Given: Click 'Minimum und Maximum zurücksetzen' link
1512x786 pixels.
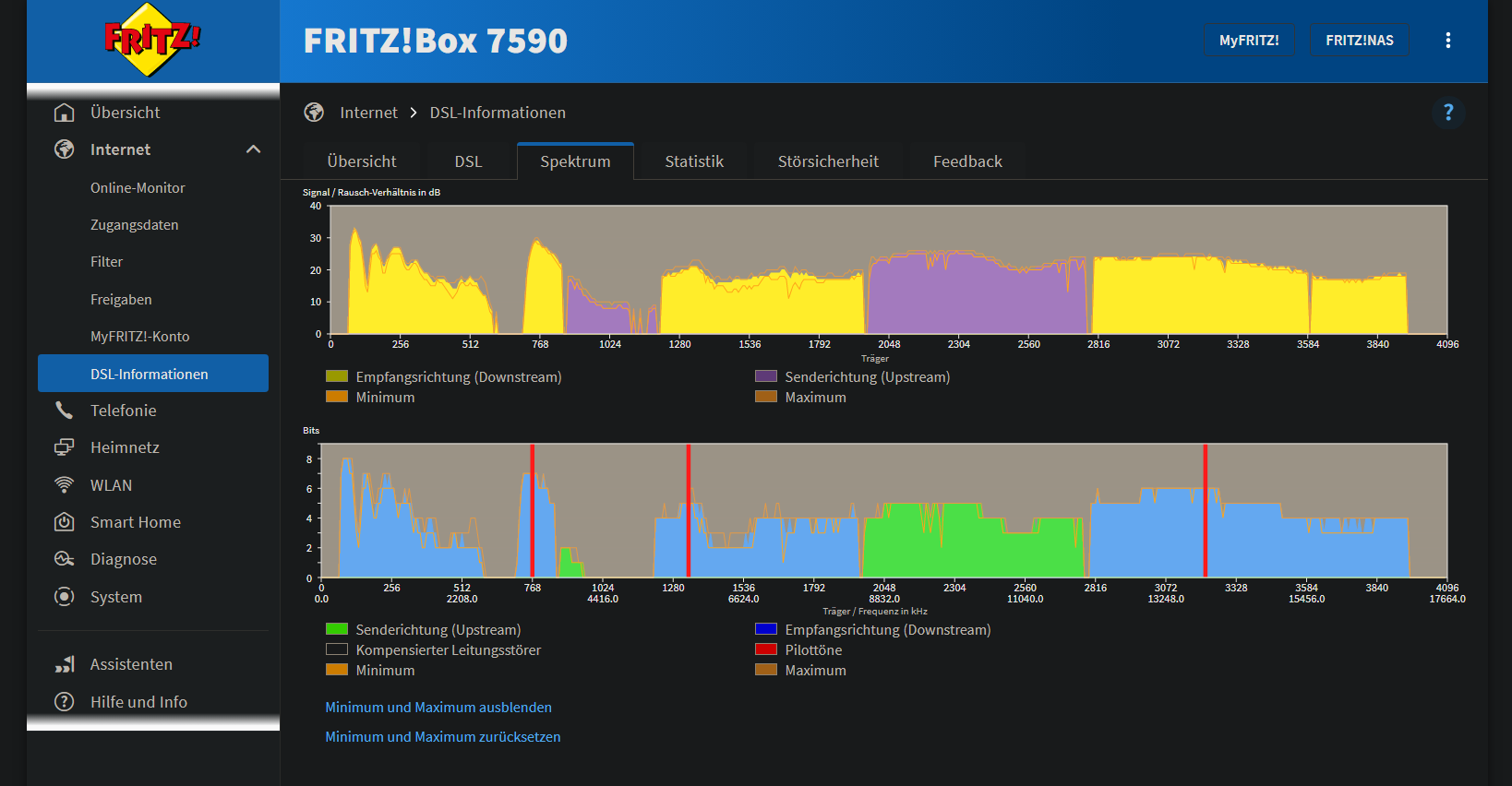Looking at the screenshot, I should pos(443,737).
